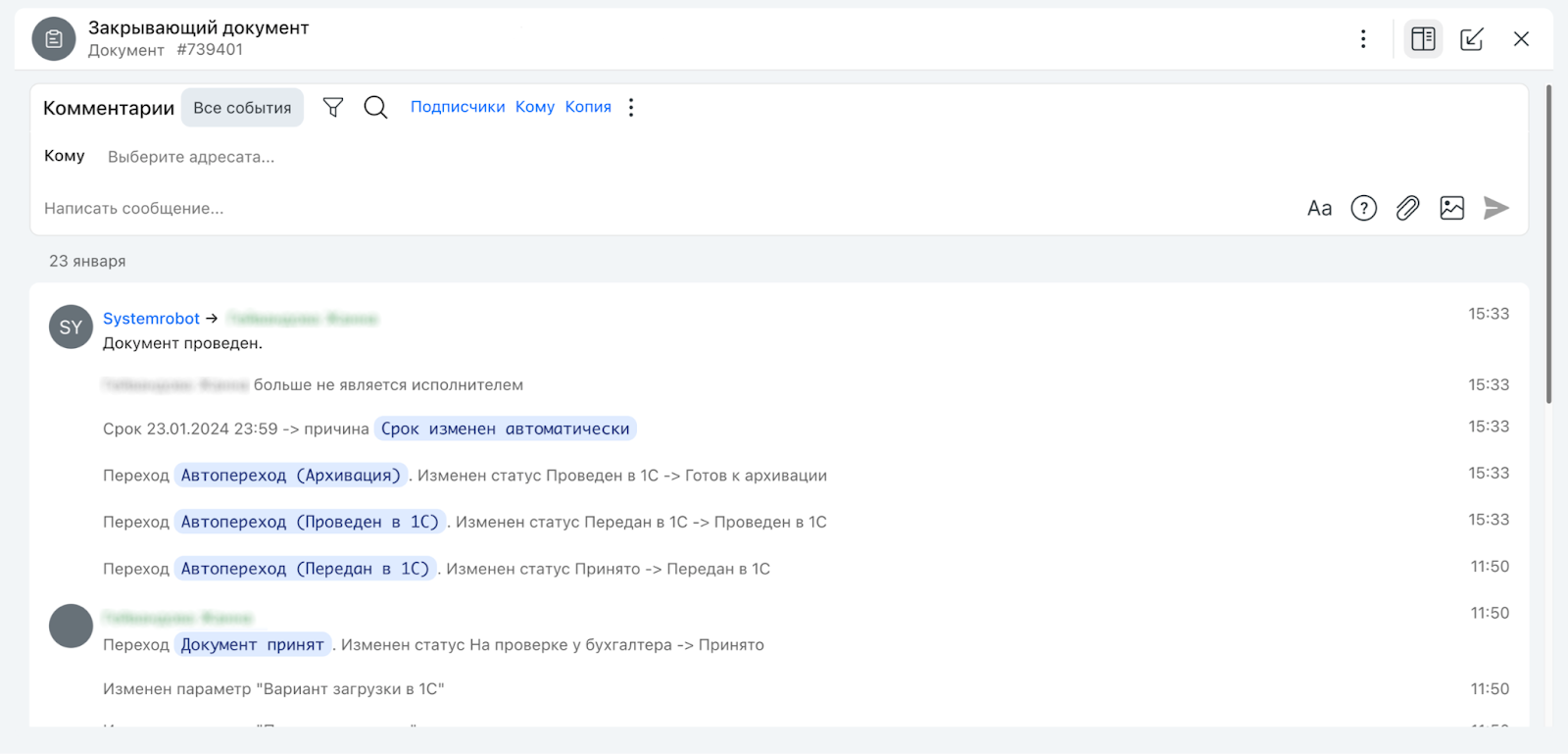This screenshot has width=1568, height=754.
Task: Click the "Копия" link
Action: [588, 107]
